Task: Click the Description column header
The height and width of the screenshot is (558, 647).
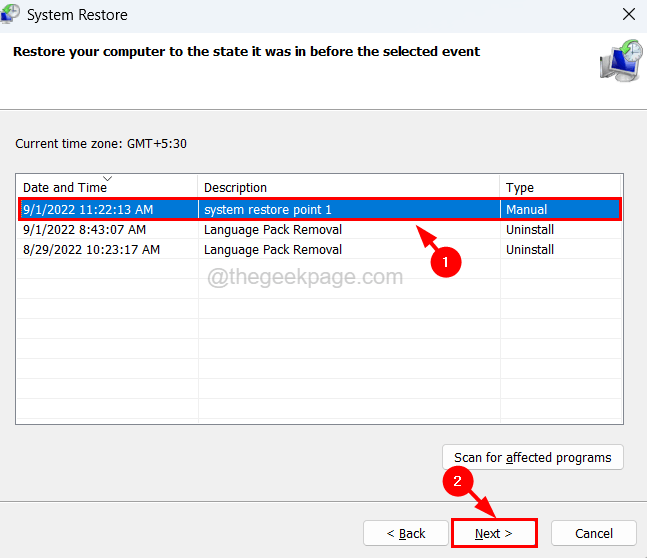Action: [x=235, y=187]
